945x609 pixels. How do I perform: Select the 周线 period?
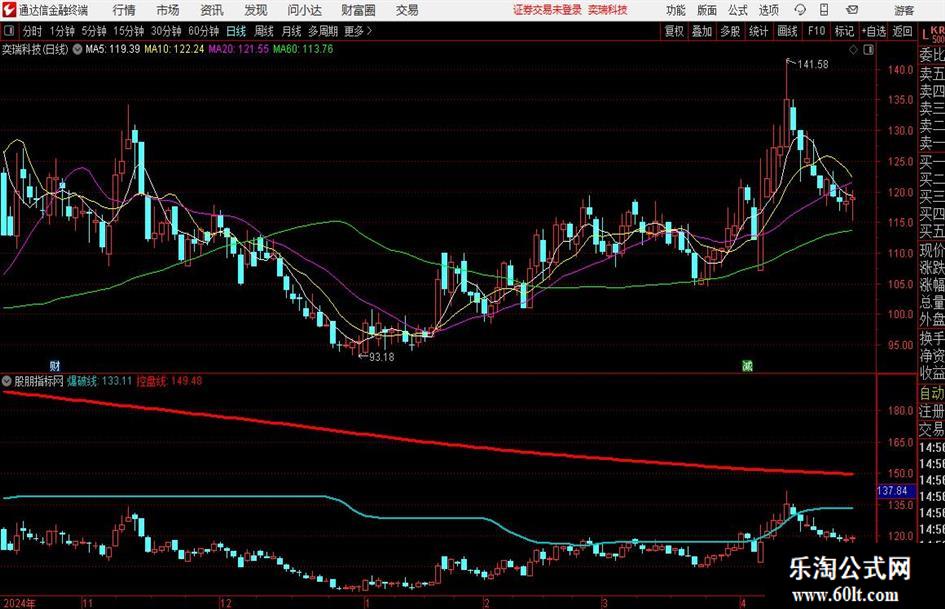(263, 31)
